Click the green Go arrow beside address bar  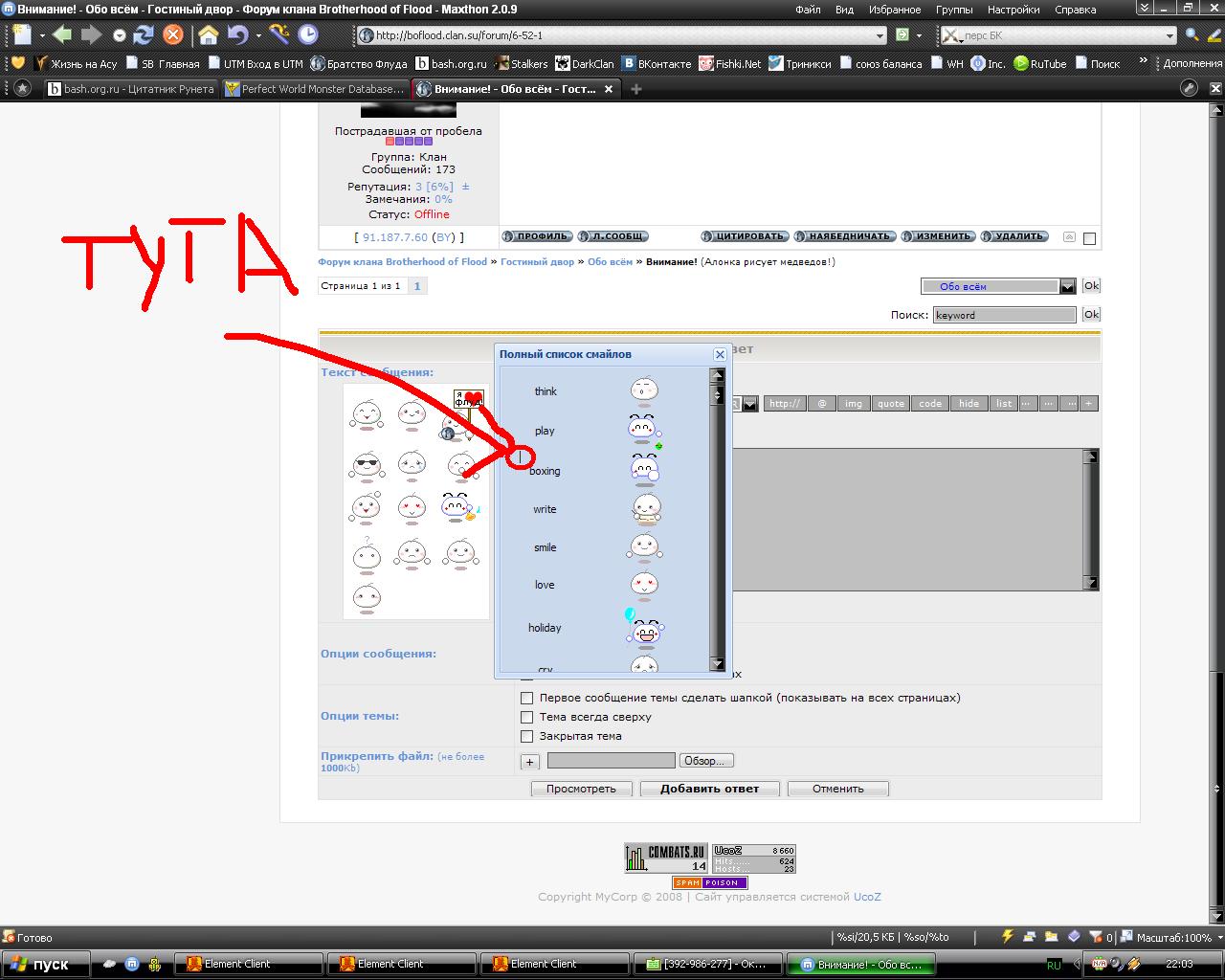tap(902, 35)
